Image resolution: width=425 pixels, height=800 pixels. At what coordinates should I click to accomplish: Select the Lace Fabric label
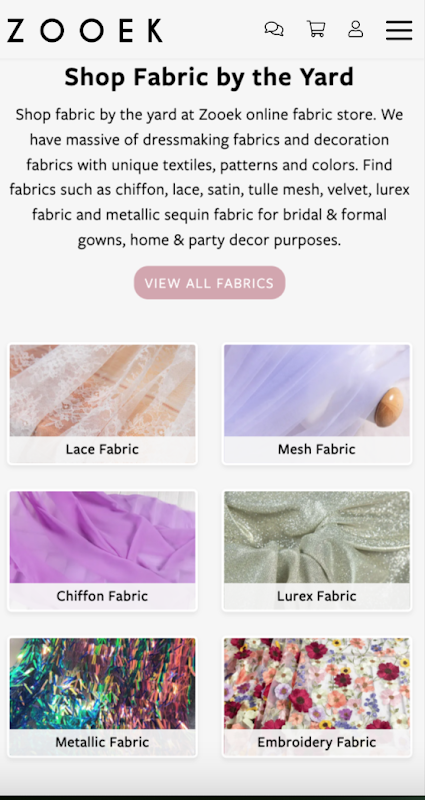102,449
